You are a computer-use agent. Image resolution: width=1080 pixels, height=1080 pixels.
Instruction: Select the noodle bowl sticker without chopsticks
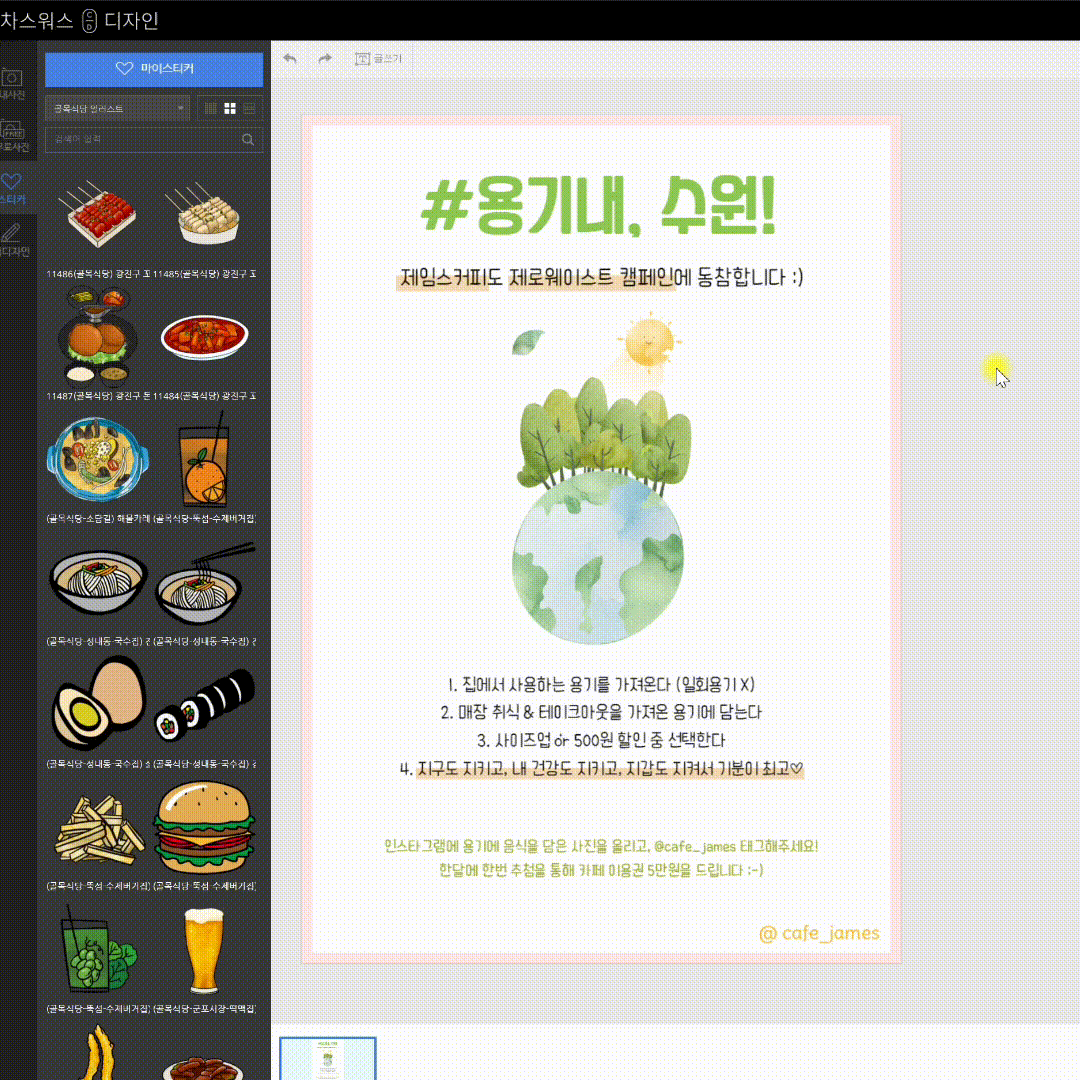[x=98, y=582]
